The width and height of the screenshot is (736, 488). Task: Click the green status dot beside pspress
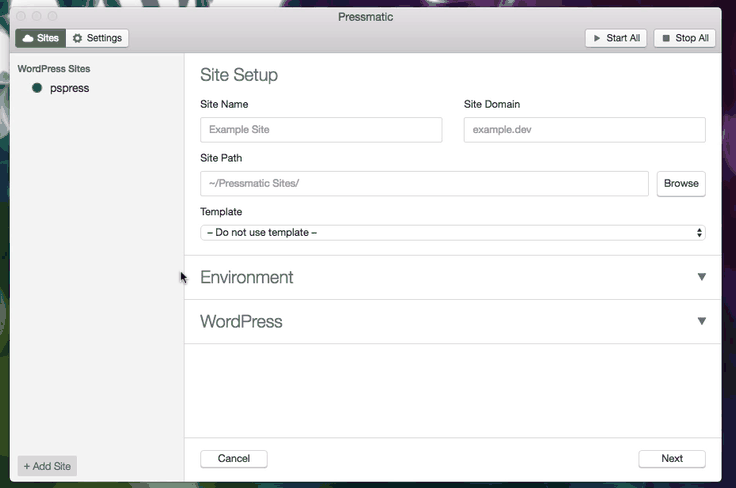[x=37, y=88]
